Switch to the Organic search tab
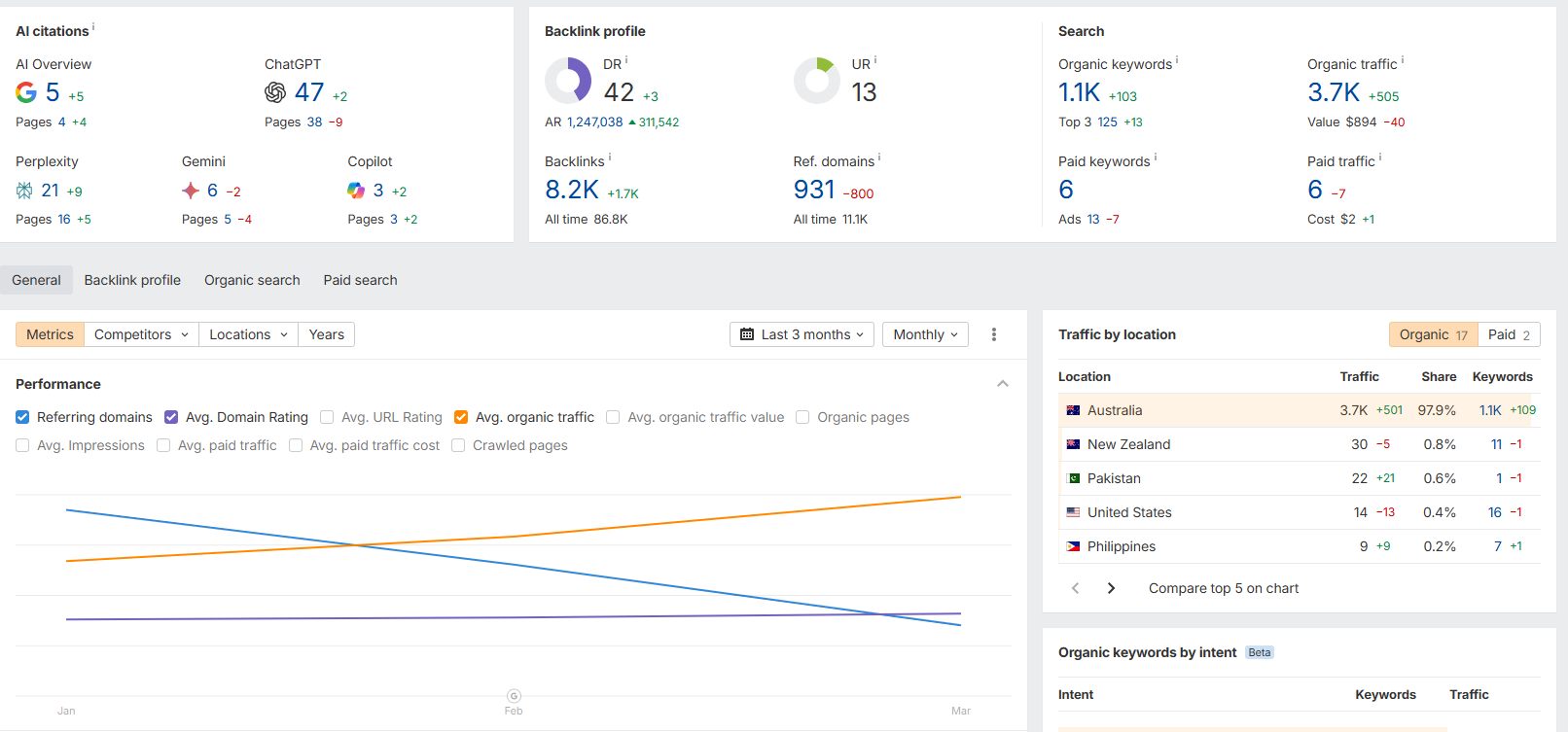Viewport: 1568px width, 732px height. (x=252, y=280)
